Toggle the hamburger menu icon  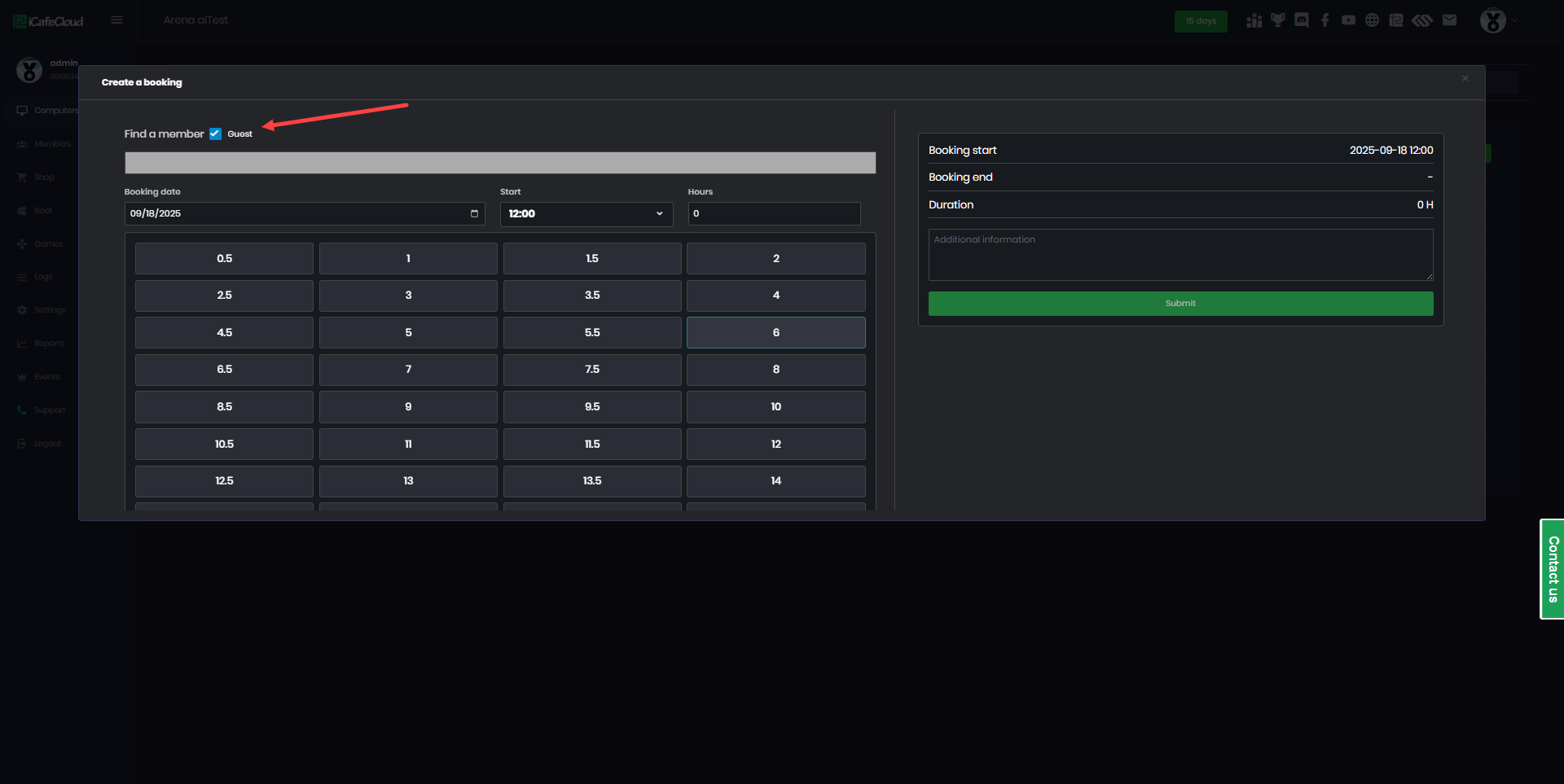[x=117, y=20]
